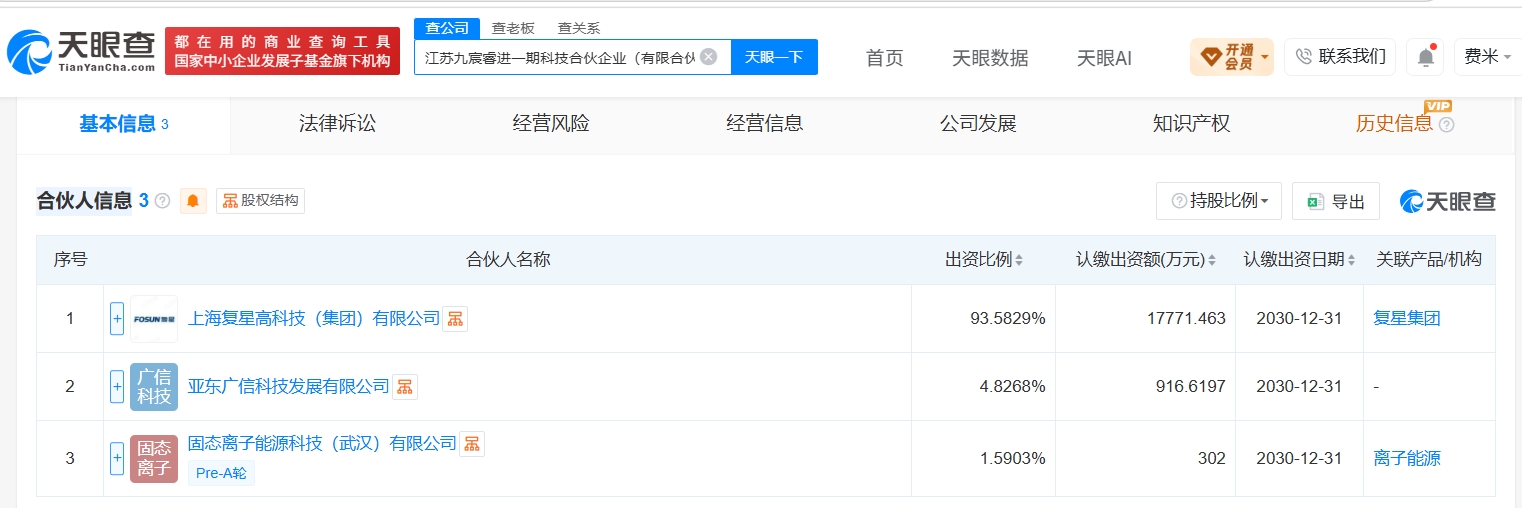This screenshot has height=508, width=1522.
Task: Click the 导出 export button
Action: (x=1336, y=201)
